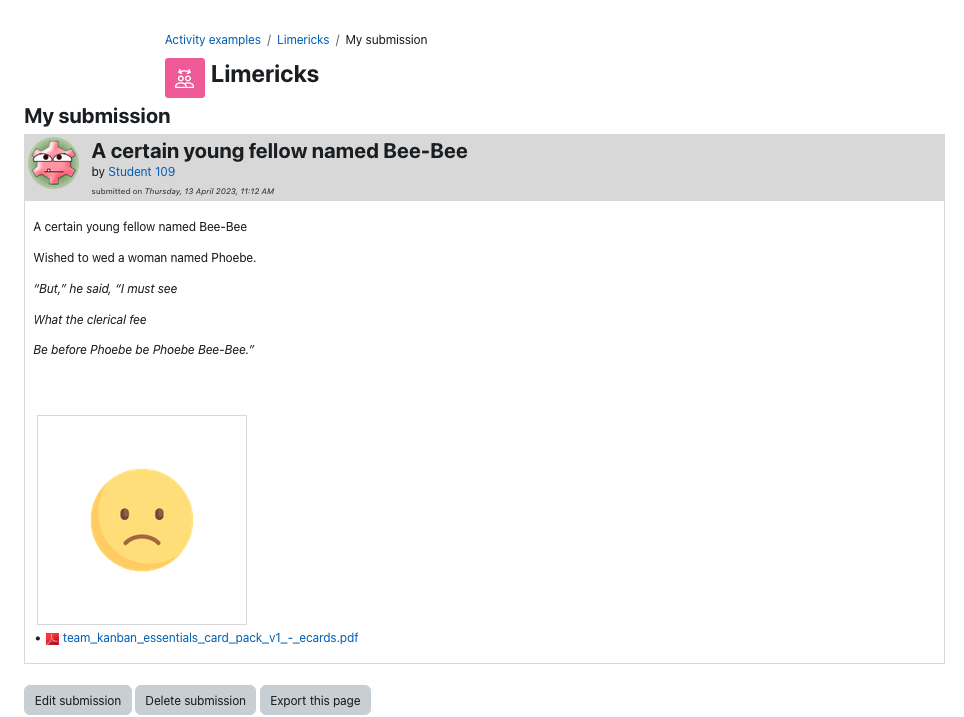Download team_kanban_essentials_card_pack PDF attachment
Viewport: 964px width, 717px height.
tap(210, 638)
